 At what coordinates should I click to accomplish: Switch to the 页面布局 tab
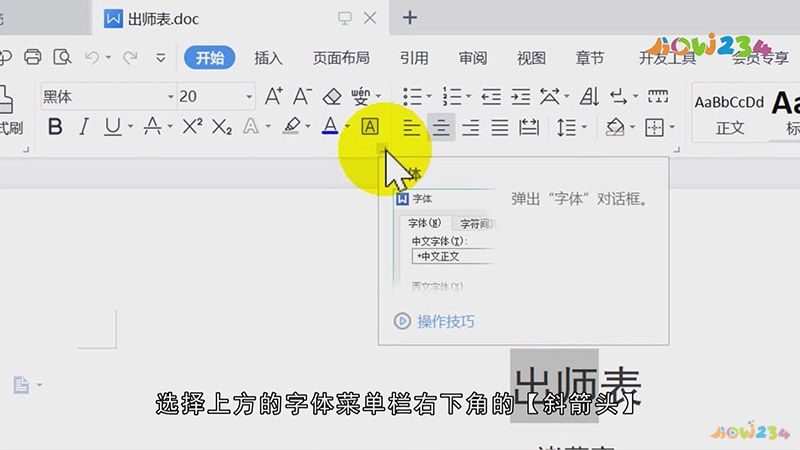coord(341,58)
